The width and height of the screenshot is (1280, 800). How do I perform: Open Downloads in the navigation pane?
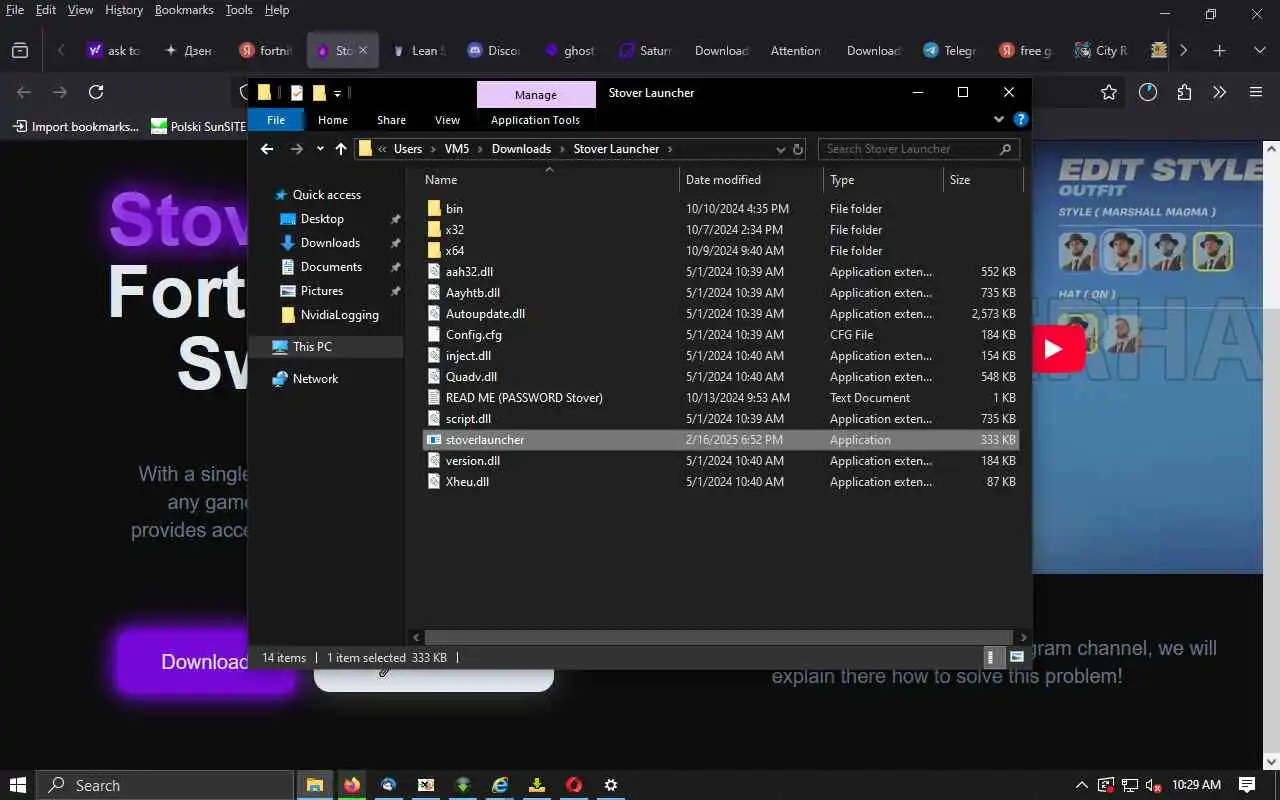[x=330, y=243]
